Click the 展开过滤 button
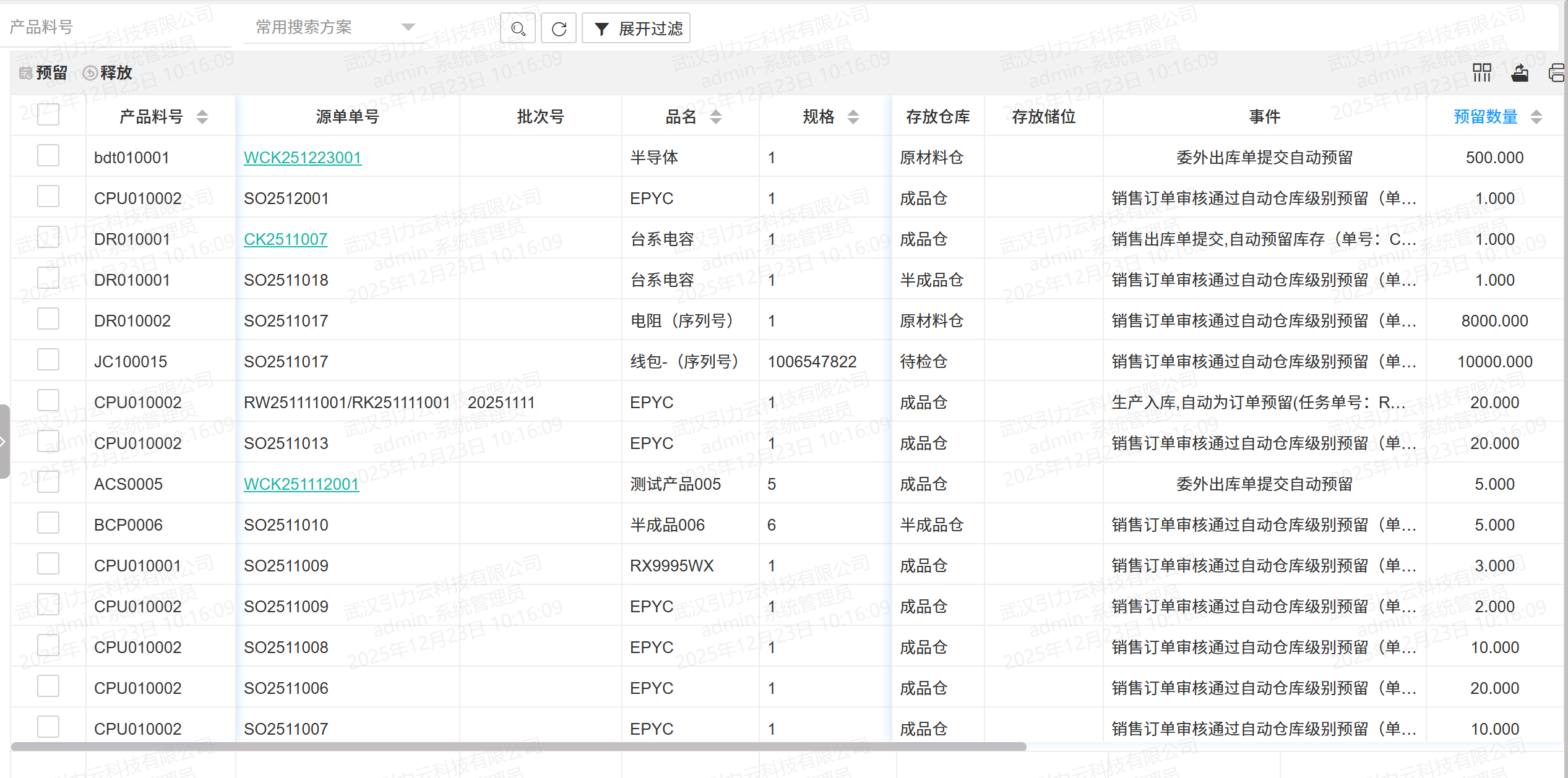This screenshot has width=1568, height=778. click(637, 28)
